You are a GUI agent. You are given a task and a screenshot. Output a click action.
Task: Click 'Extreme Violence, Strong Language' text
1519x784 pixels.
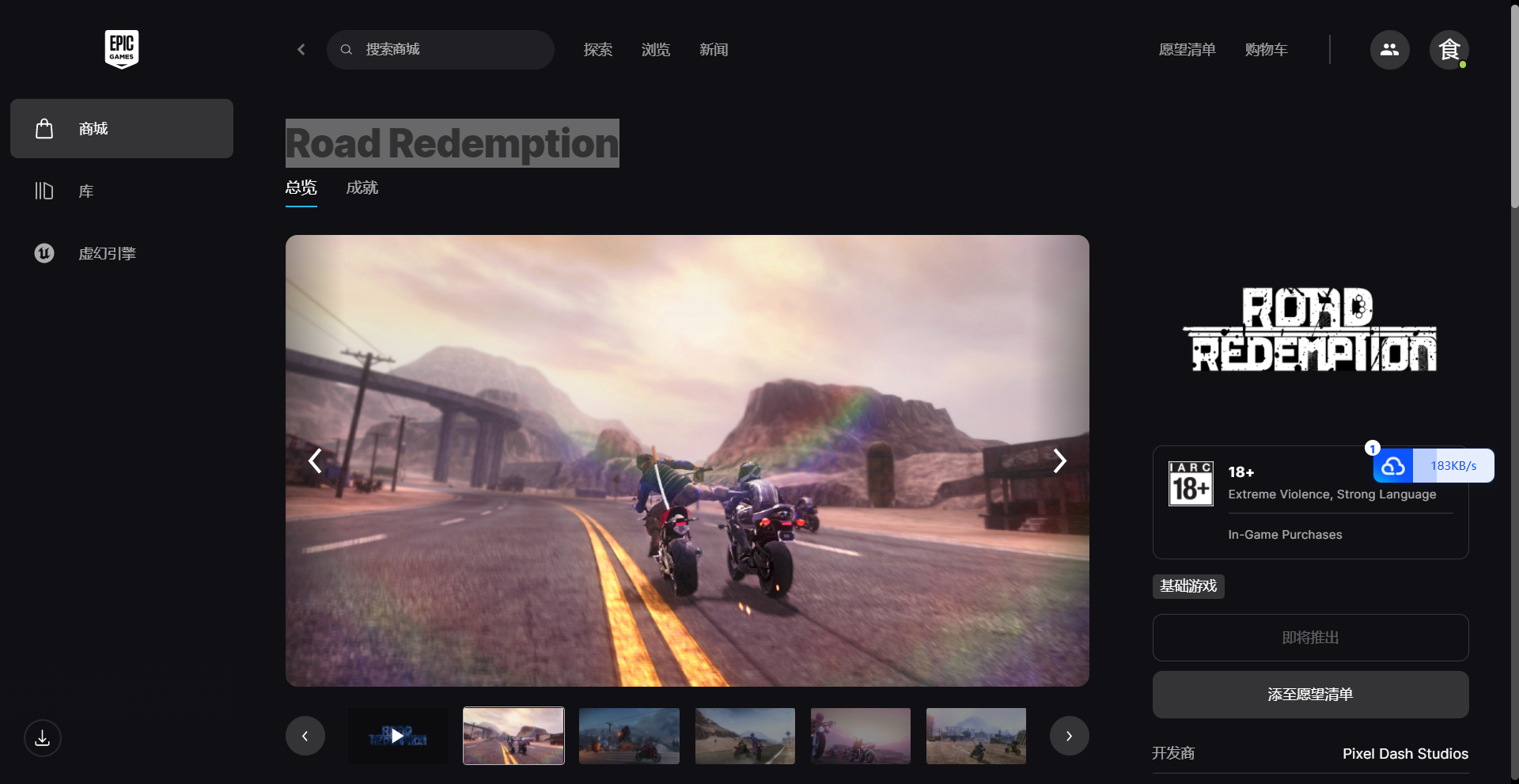[x=1332, y=494]
